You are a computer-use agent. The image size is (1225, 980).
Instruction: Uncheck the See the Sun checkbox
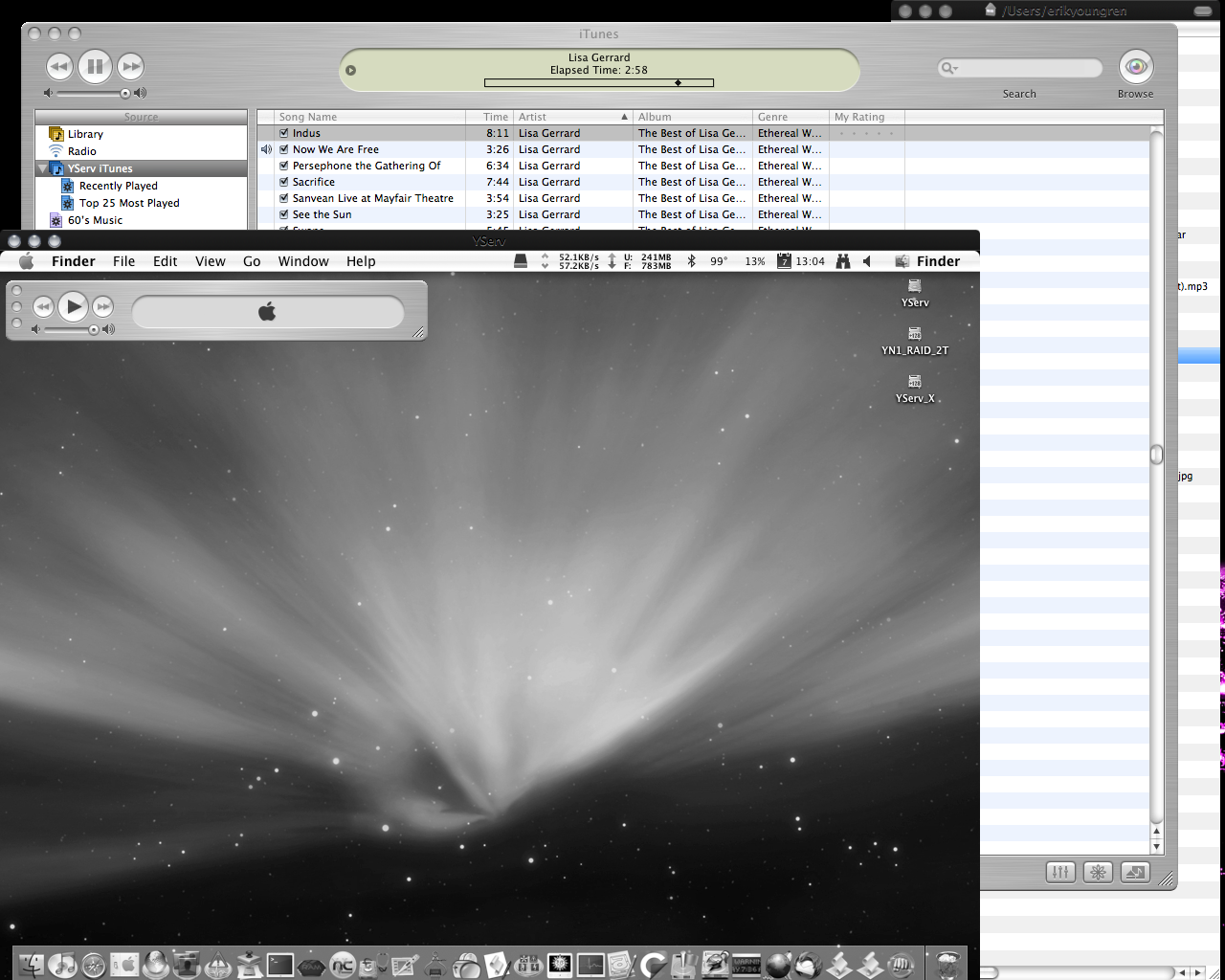[x=284, y=214]
